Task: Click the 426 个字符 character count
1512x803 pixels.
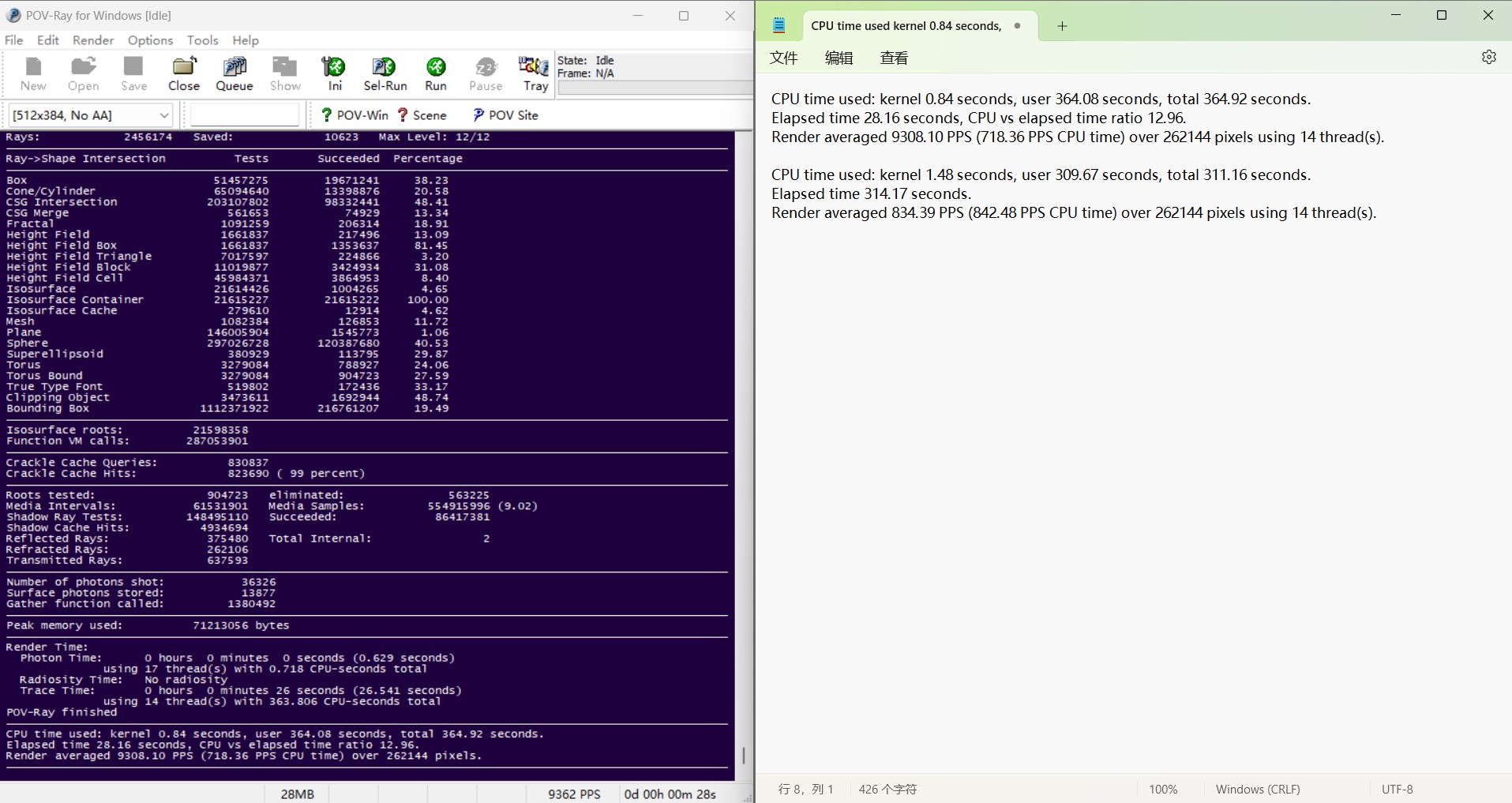Action: click(887, 789)
